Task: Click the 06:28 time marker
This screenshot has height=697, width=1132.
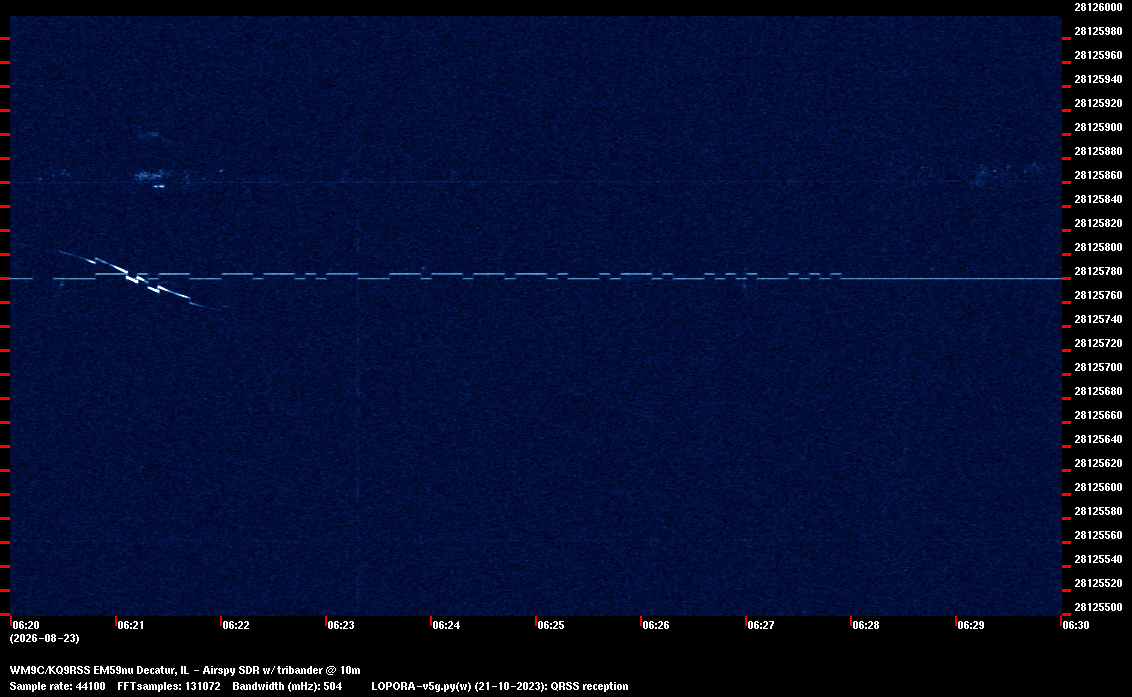Action: pyautogui.click(x=866, y=625)
